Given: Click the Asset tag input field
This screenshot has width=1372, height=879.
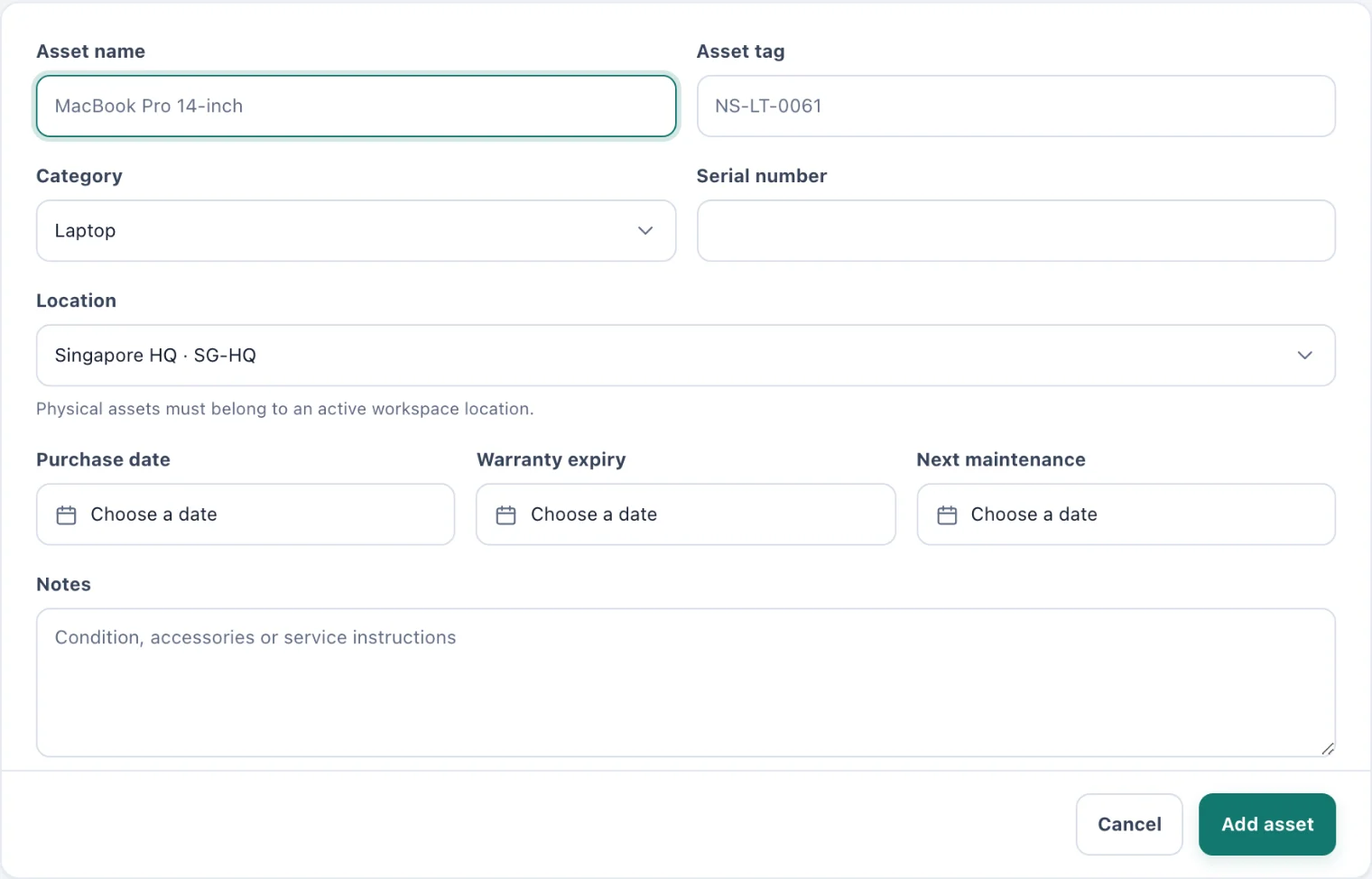Looking at the screenshot, I should [x=1016, y=106].
